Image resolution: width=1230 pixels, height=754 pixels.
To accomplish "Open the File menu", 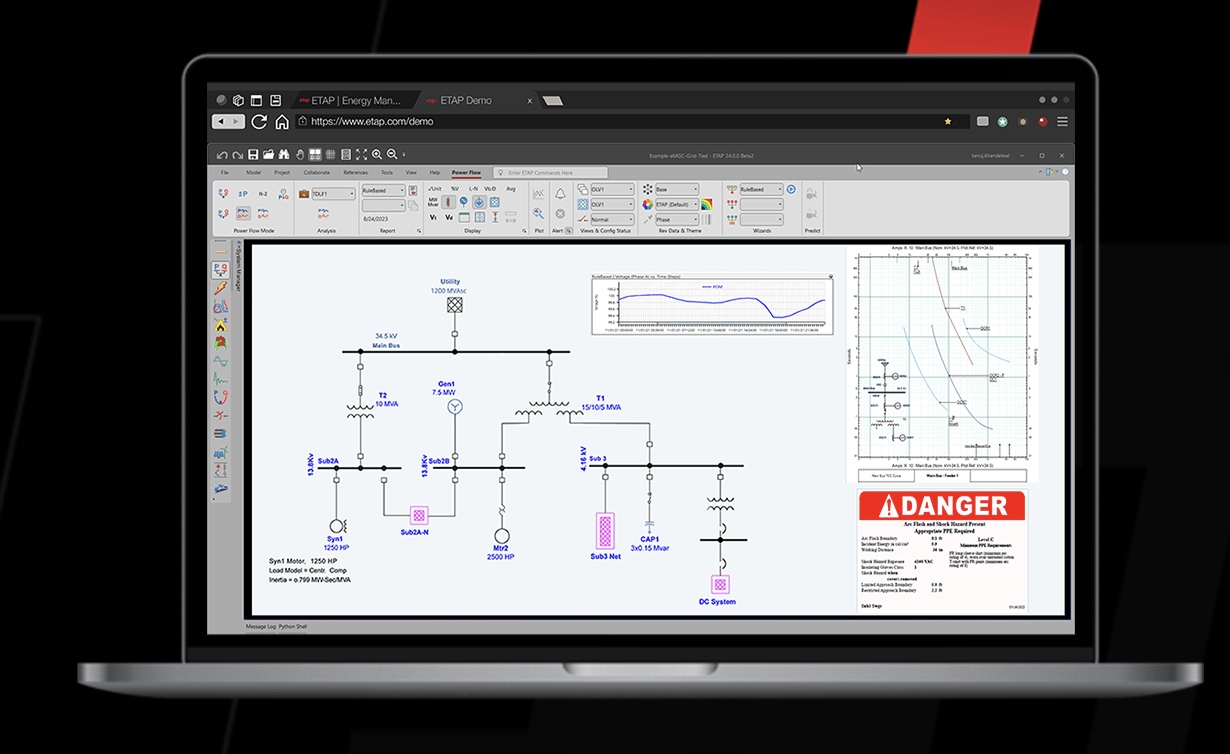I will click(225, 173).
